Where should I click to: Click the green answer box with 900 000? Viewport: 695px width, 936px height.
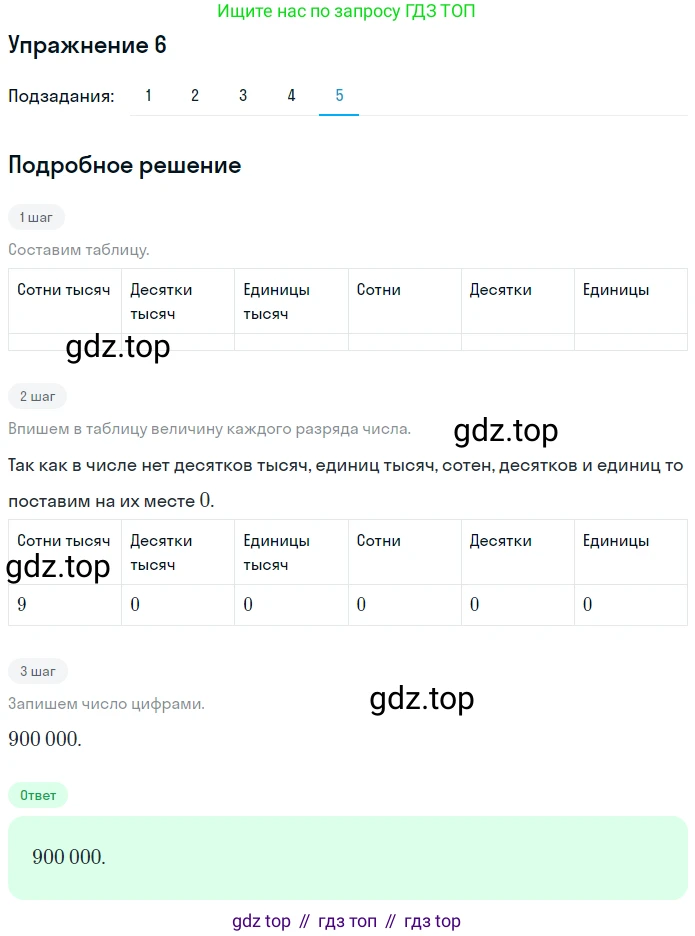coord(348,857)
